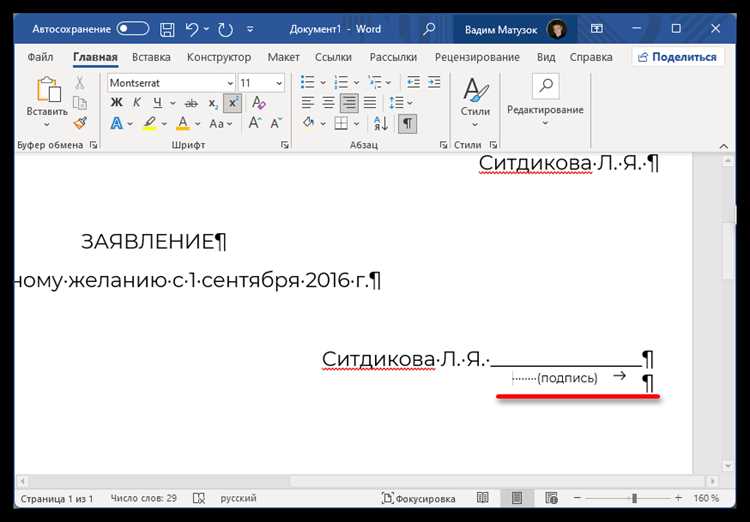Open font color dropdown arrow
This screenshot has width=750, height=522.
(198, 124)
